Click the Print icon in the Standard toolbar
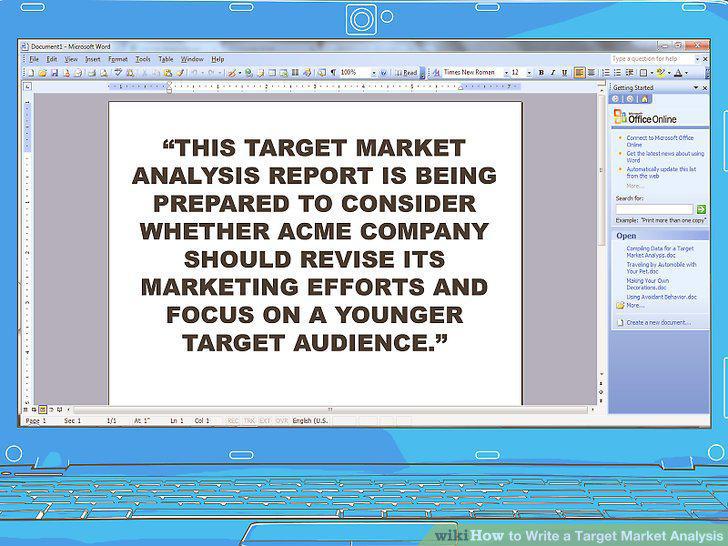This screenshot has width=728, height=546. pyautogui.click(x=91, y=72)
